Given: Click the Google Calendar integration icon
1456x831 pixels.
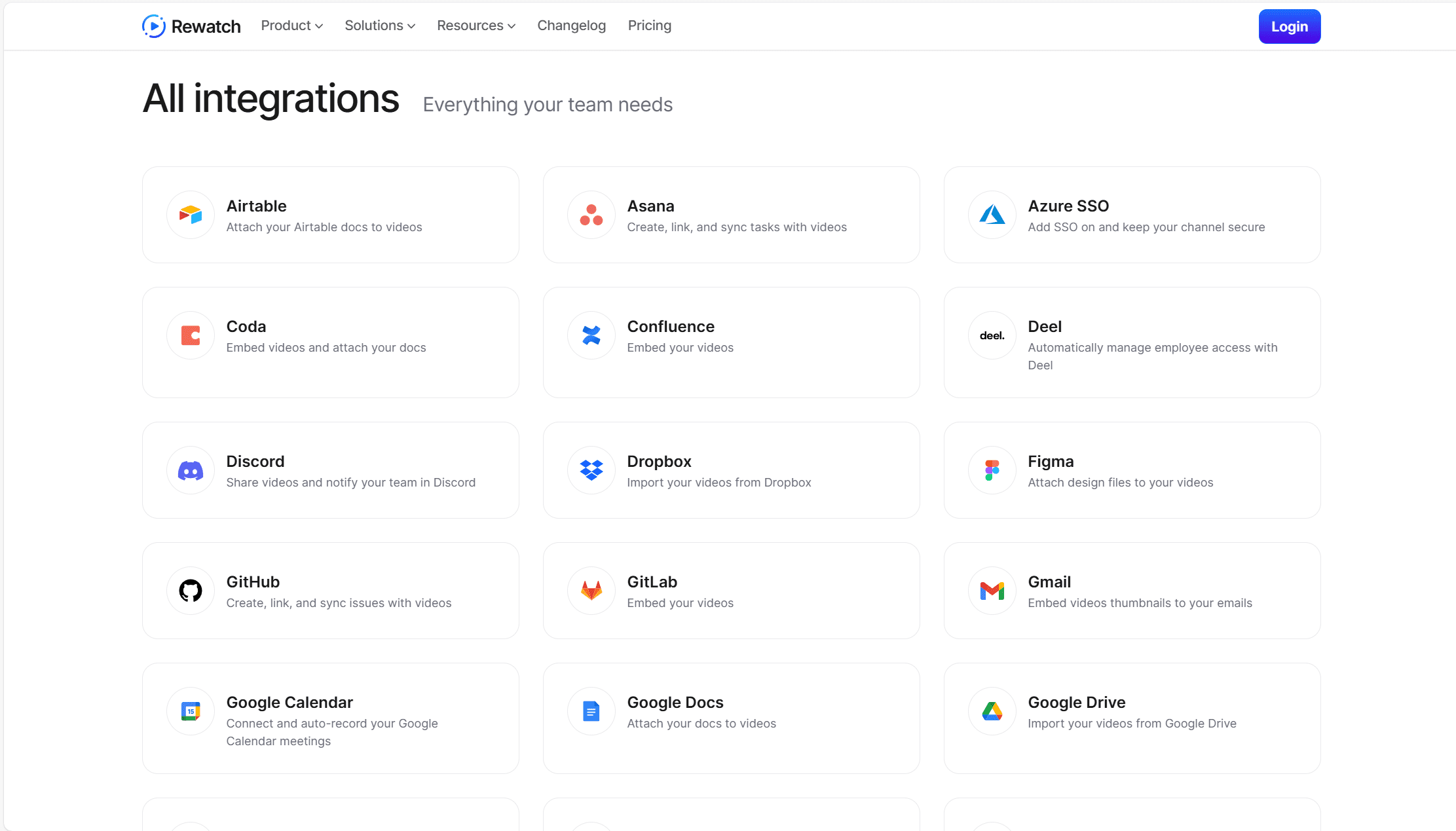Looking at the screenshot, I should pyautogui.click(x=190, y=711).
